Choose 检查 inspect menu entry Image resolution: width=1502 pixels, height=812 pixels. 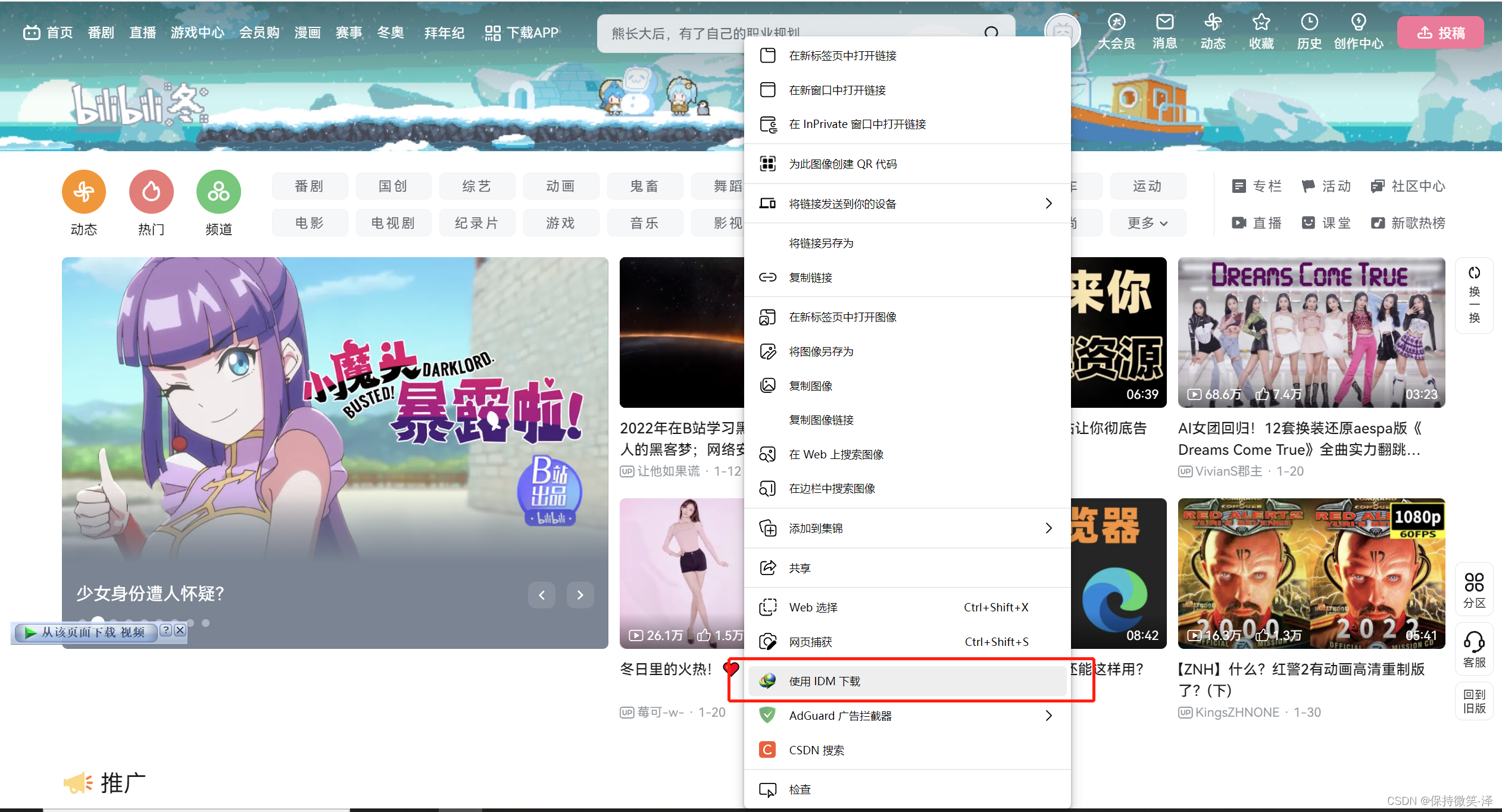(907, 789)
